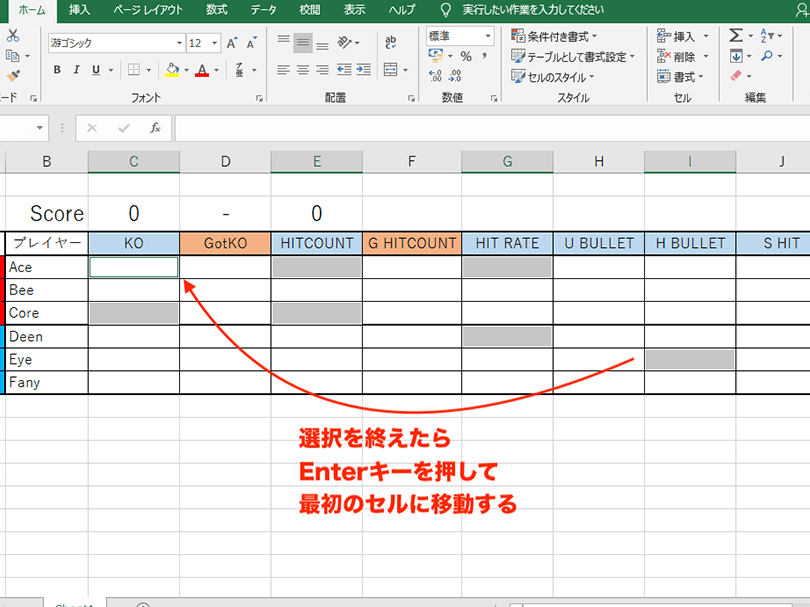
Task: Click the increase decimal icon
Action: 435,76
